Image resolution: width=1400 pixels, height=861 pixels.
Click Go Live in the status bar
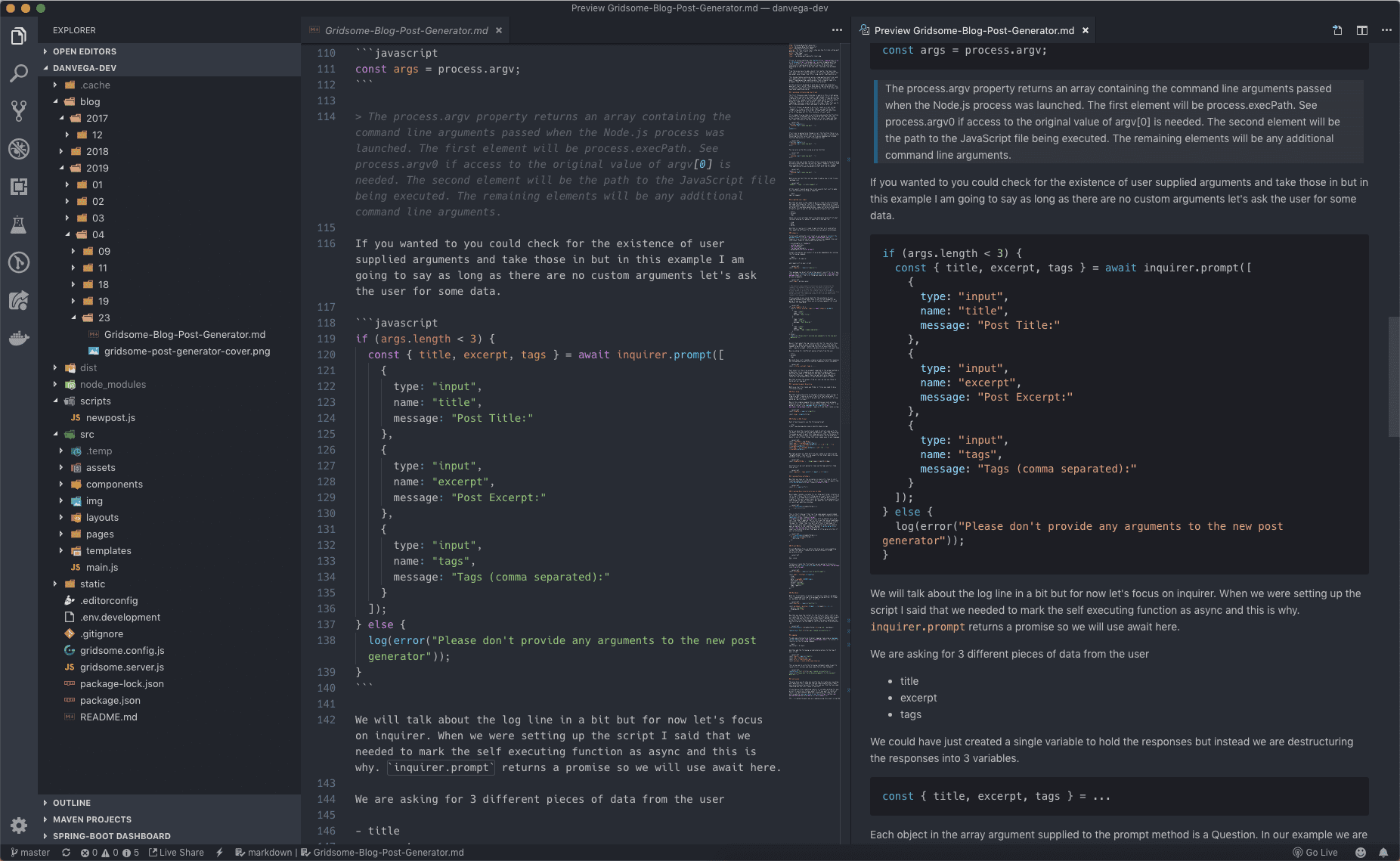point(1315,852)
